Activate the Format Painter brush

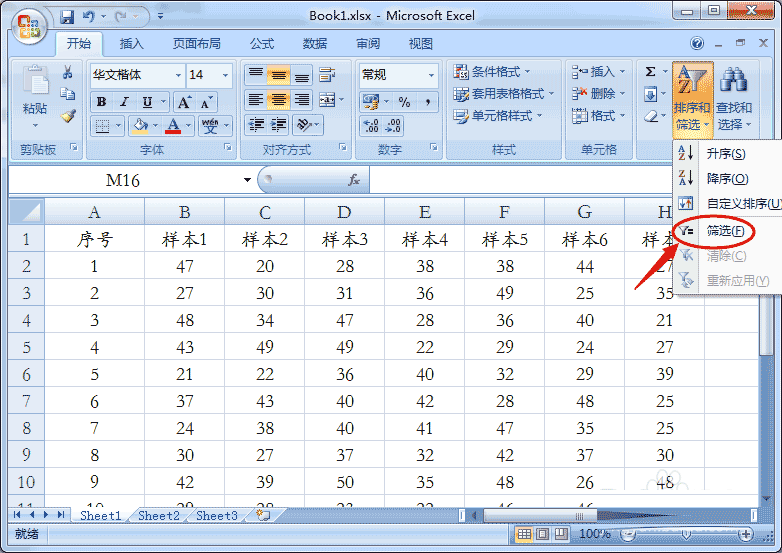point(68,116)
